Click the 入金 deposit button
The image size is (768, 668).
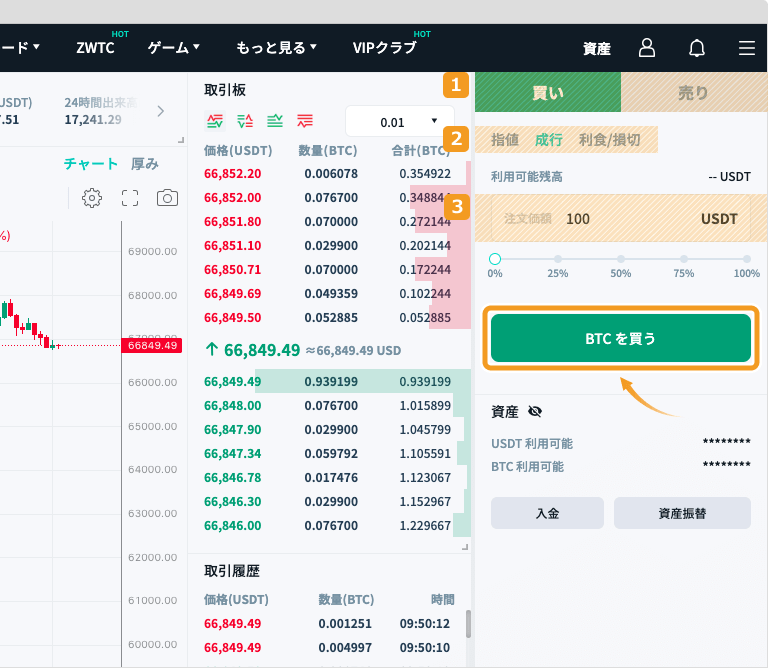pos(547,512)
